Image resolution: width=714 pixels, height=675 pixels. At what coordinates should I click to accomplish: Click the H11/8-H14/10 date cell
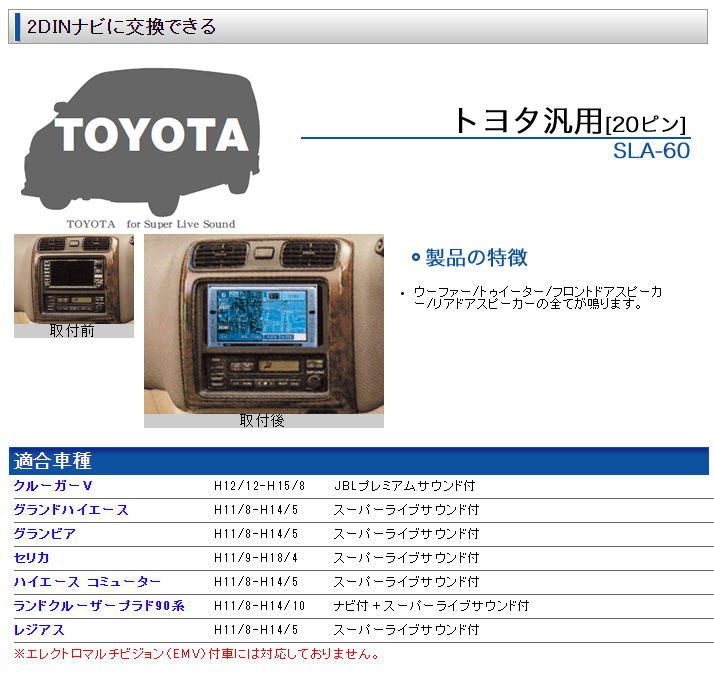point(259,606)
